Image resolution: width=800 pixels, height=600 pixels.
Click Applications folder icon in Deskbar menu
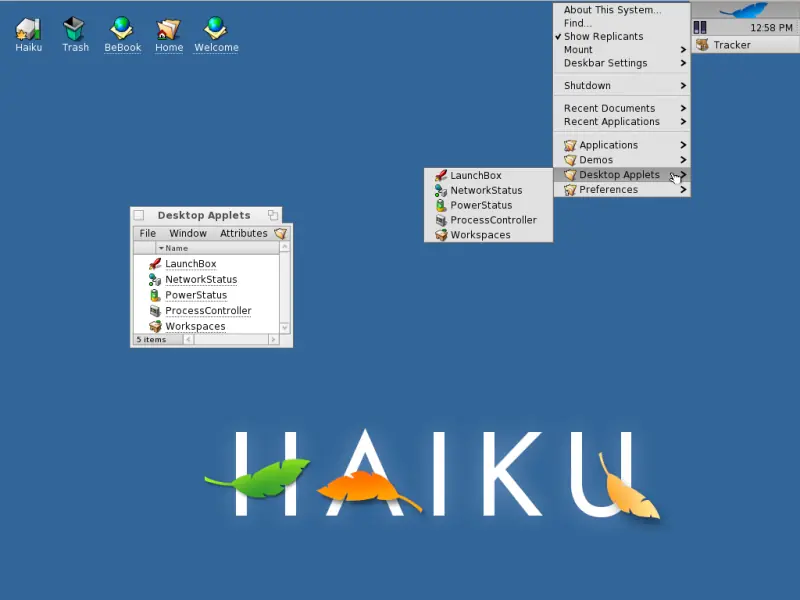(x=570, y=145)
